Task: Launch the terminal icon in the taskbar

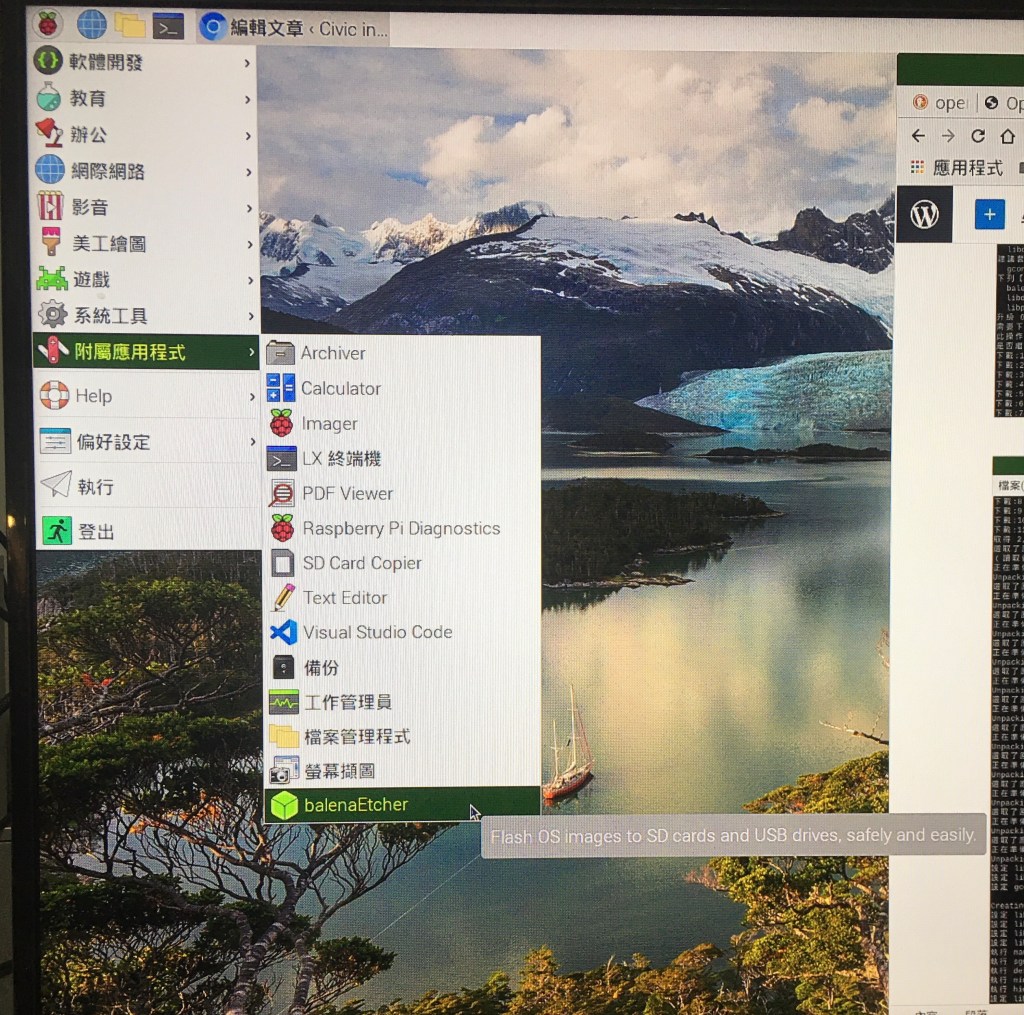Action: [168, 26]
